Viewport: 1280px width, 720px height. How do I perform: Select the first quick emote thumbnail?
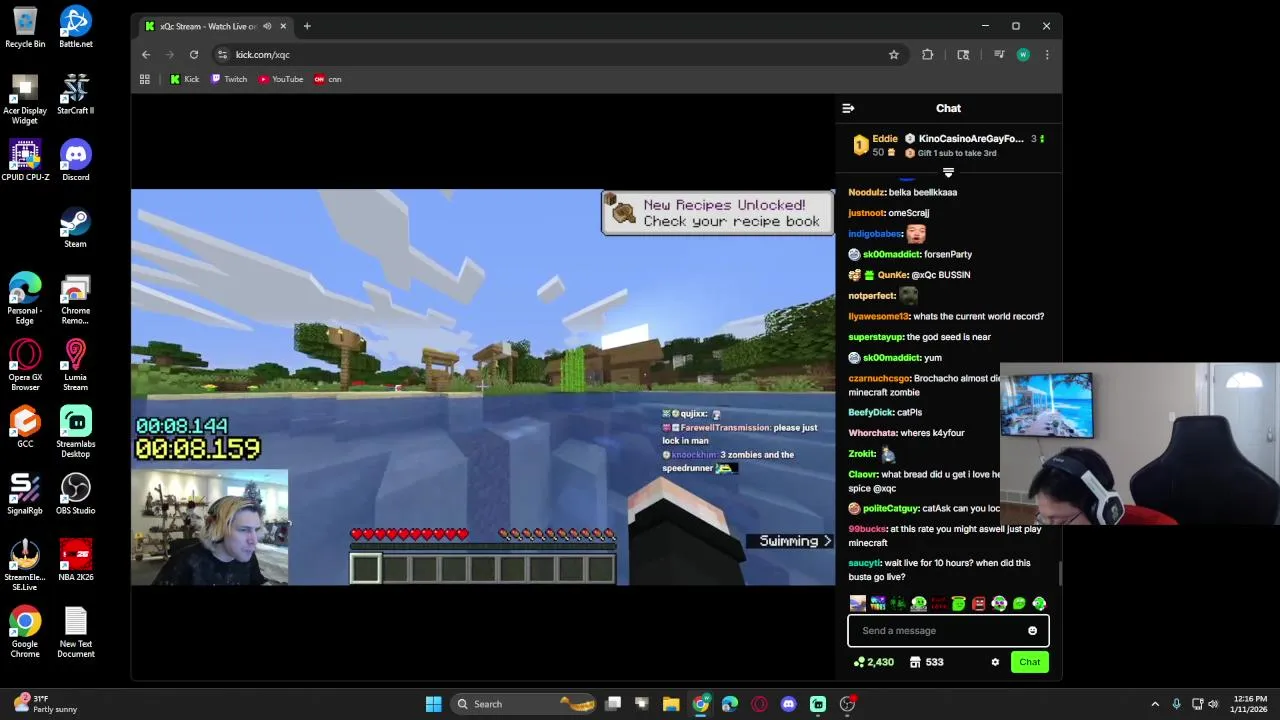tap(857, 603)
